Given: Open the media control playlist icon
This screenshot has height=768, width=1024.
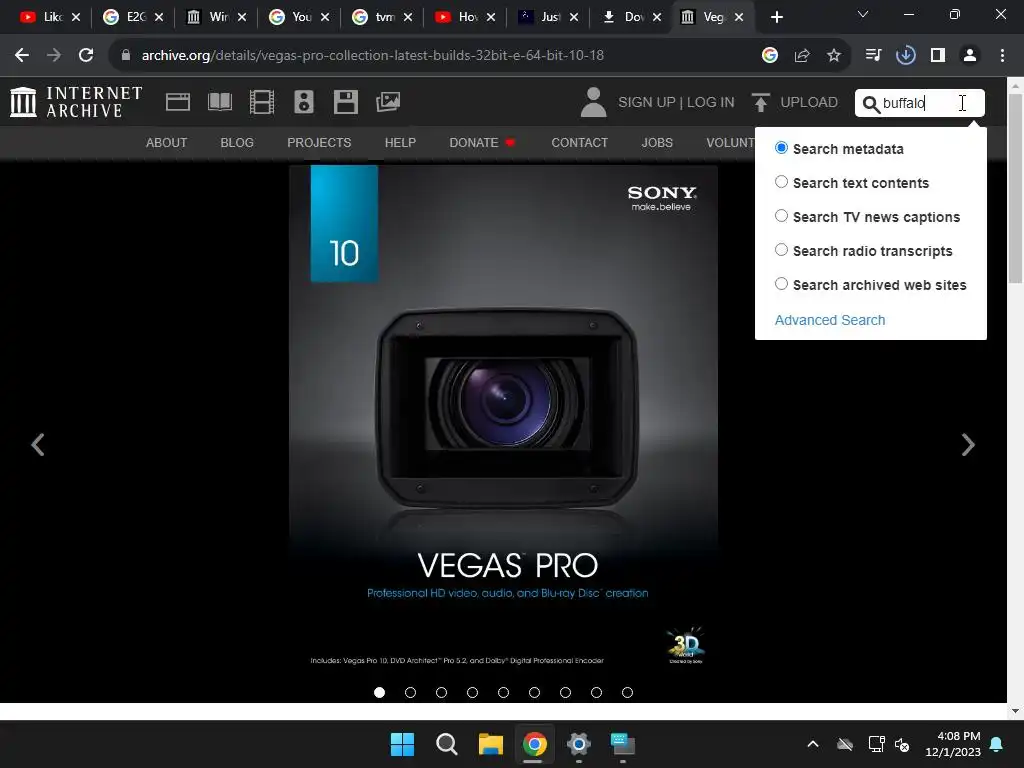Looking at the screenshot, I should [x=873, y=56].
